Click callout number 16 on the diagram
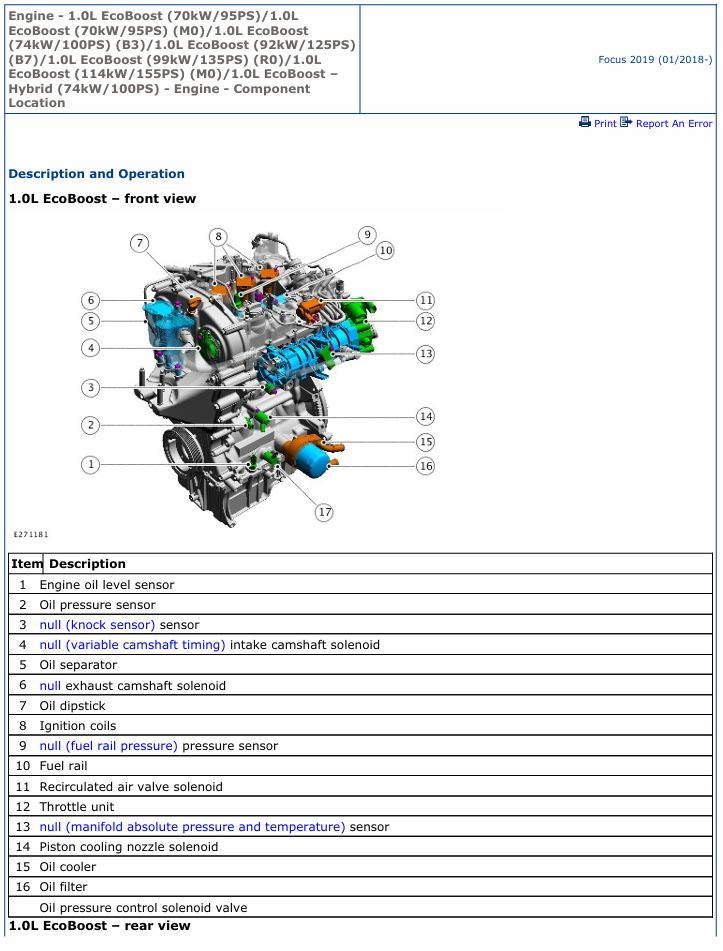This screenshot has height=951, width=723. 426,466
